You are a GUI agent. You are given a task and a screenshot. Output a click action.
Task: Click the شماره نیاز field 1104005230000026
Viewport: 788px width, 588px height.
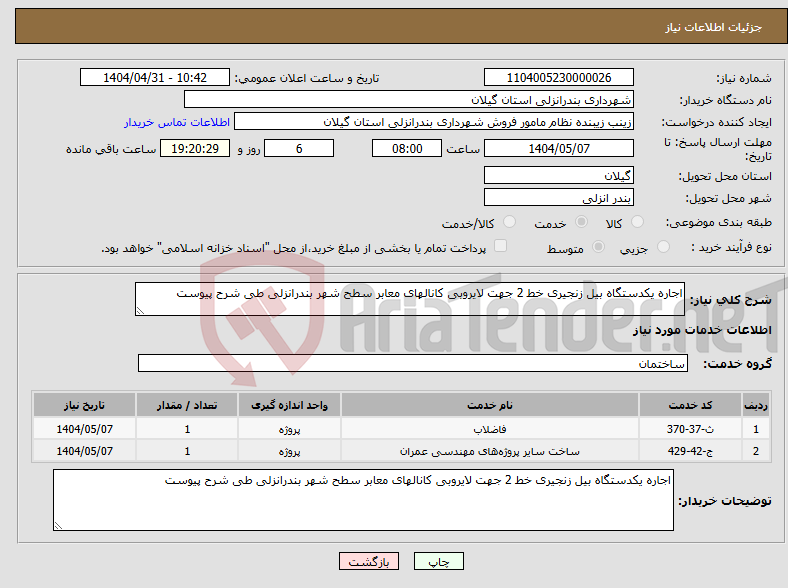coord(558,77)
